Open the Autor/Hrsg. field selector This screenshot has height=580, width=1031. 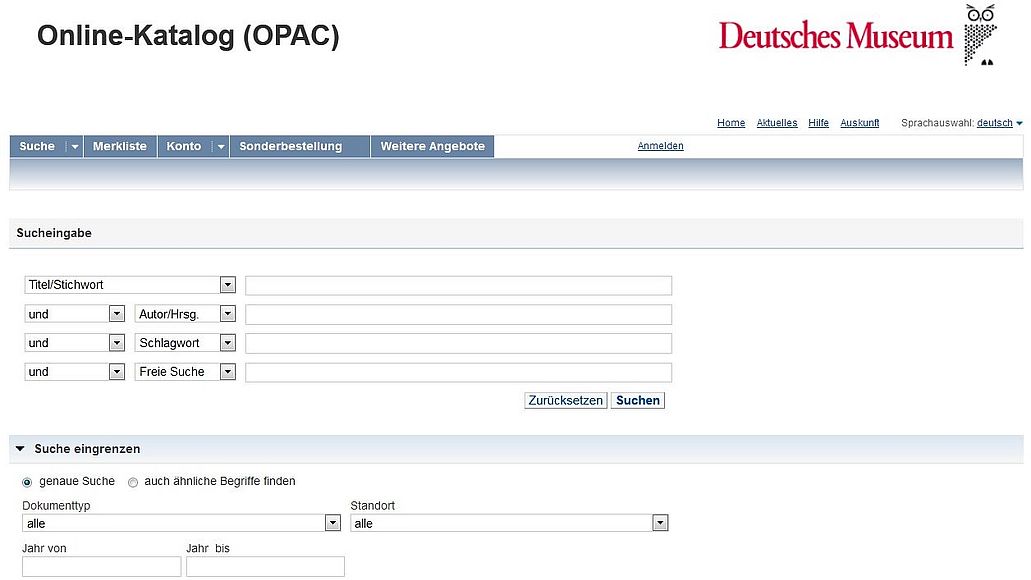click(x=227, y=313)
